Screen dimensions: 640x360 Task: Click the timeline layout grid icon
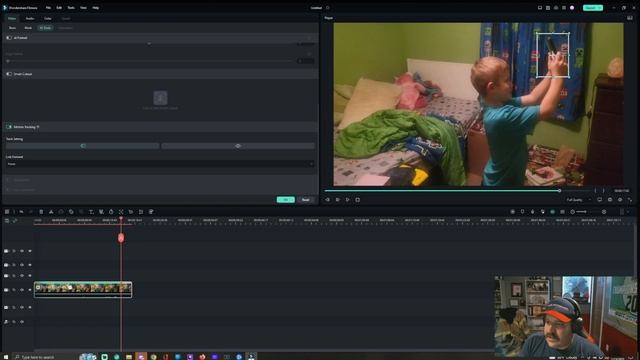7,212
